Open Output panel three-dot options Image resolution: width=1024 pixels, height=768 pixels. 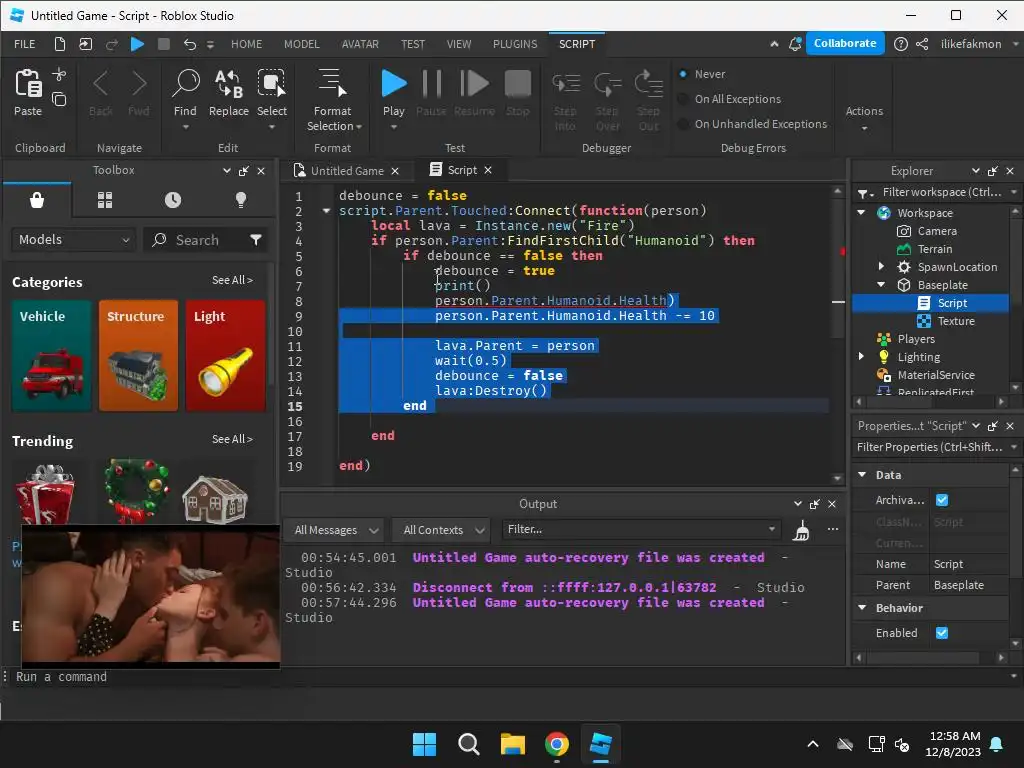[x=833, y=530]
